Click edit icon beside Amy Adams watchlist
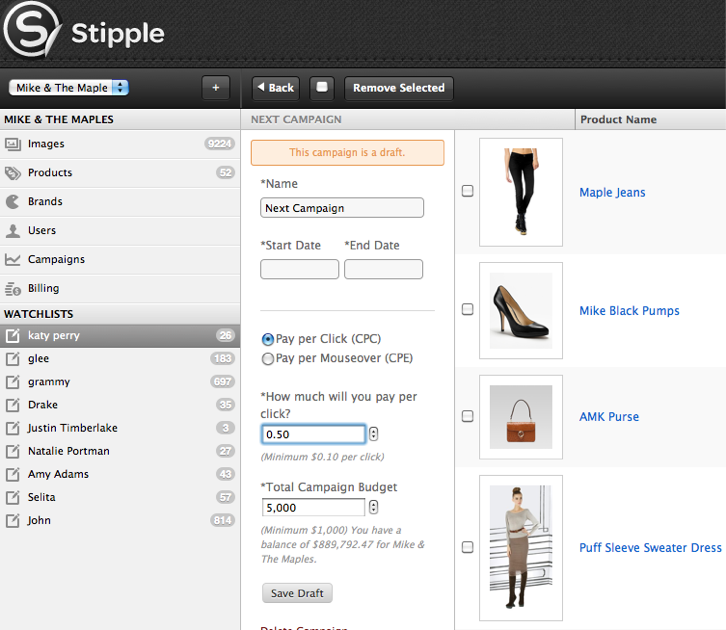Viewport: 726px width, 630px height. pyautogui.click(x=13, y=474)
